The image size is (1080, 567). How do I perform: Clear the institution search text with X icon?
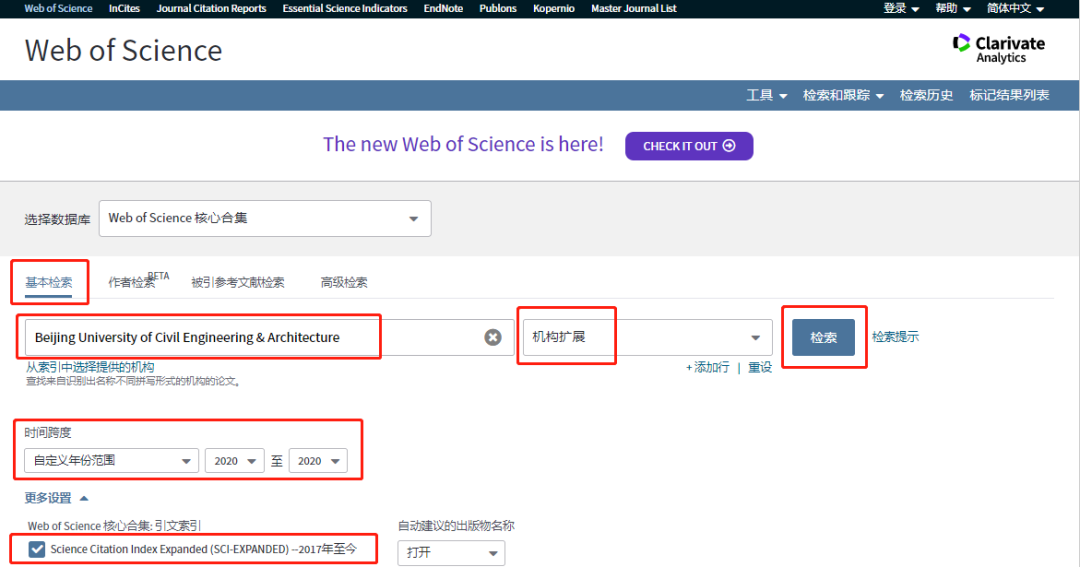click(492, 337)
